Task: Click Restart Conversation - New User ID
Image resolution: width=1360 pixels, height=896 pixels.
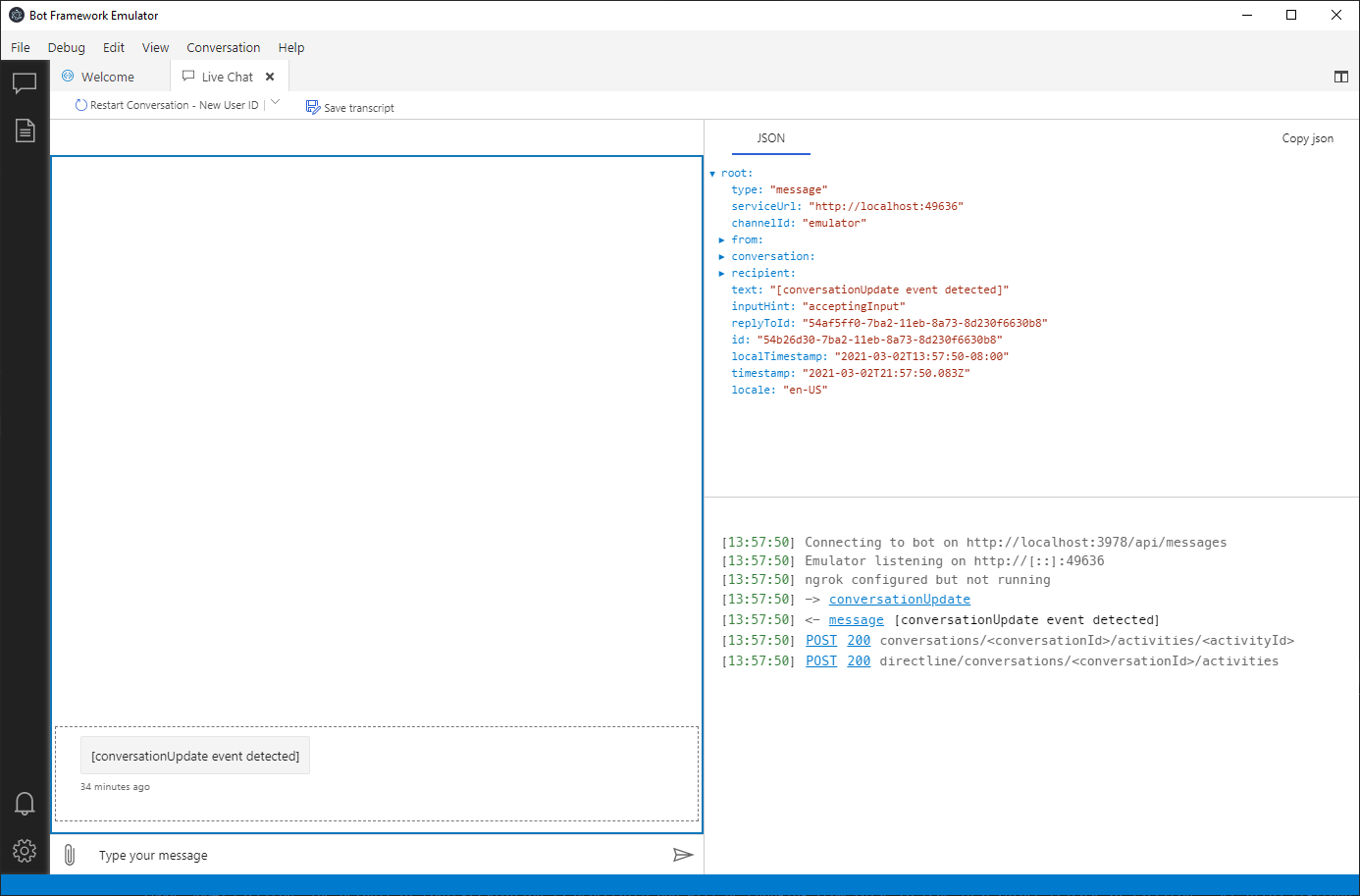Action: [167, 105]
